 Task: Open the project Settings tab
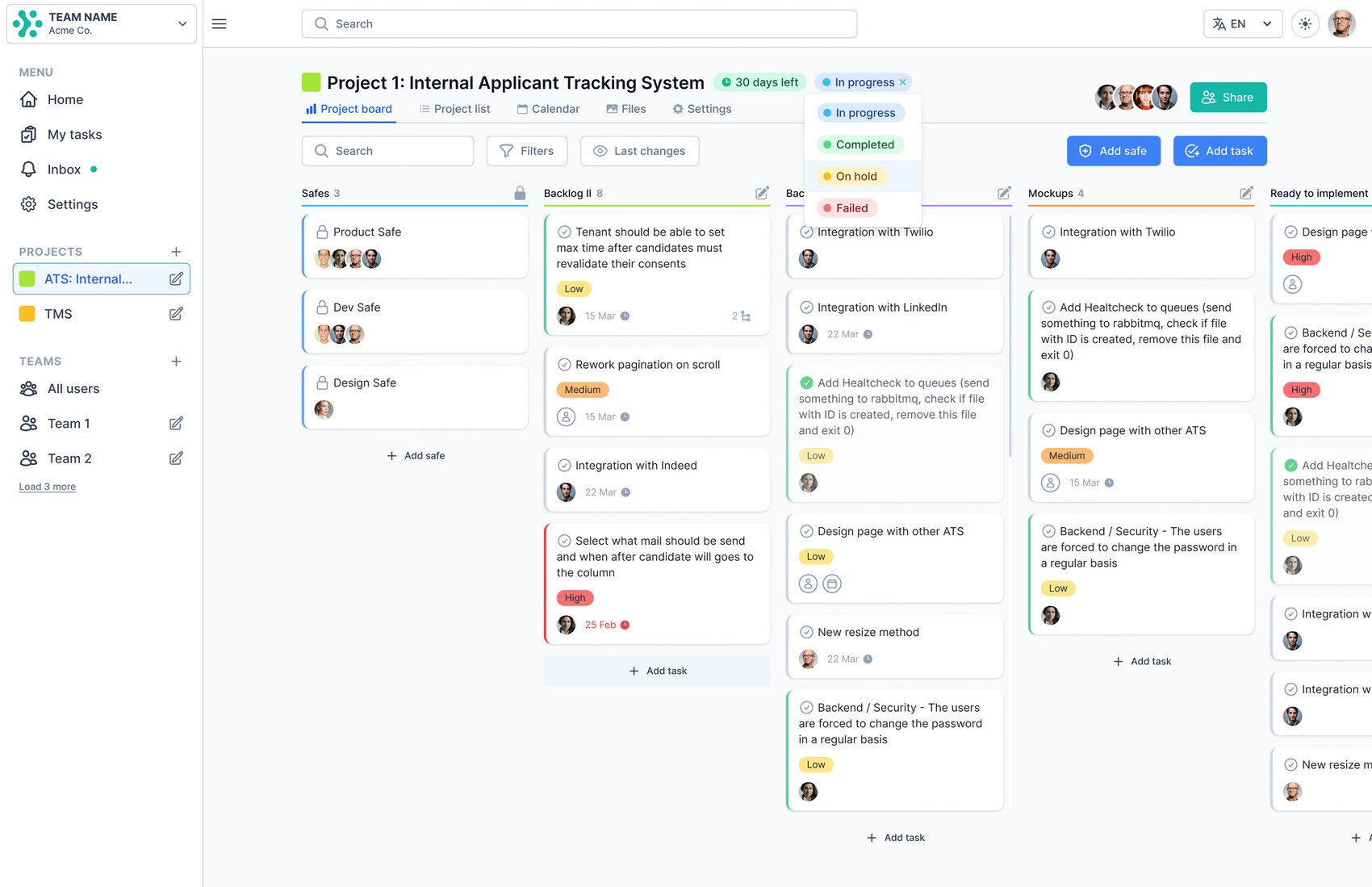click(702, 109)
